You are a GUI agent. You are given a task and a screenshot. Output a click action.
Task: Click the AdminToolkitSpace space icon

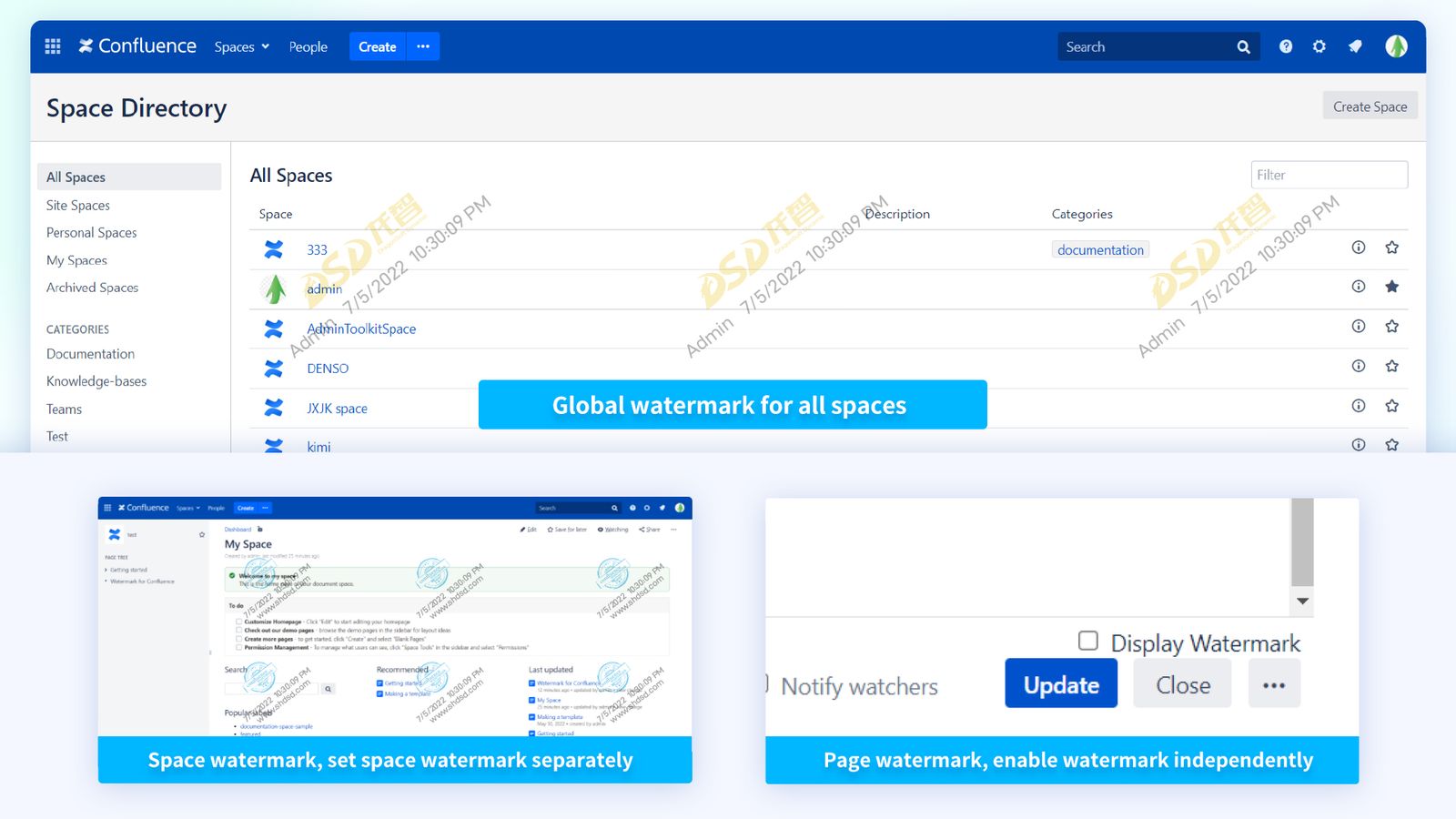tap(274, 329)
